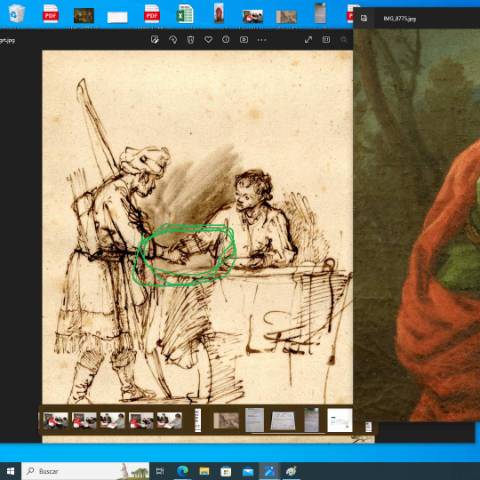Viewport: 480px width, 480px height.
Task: Open the Windows Start button
Action: [x=11, y=471]
